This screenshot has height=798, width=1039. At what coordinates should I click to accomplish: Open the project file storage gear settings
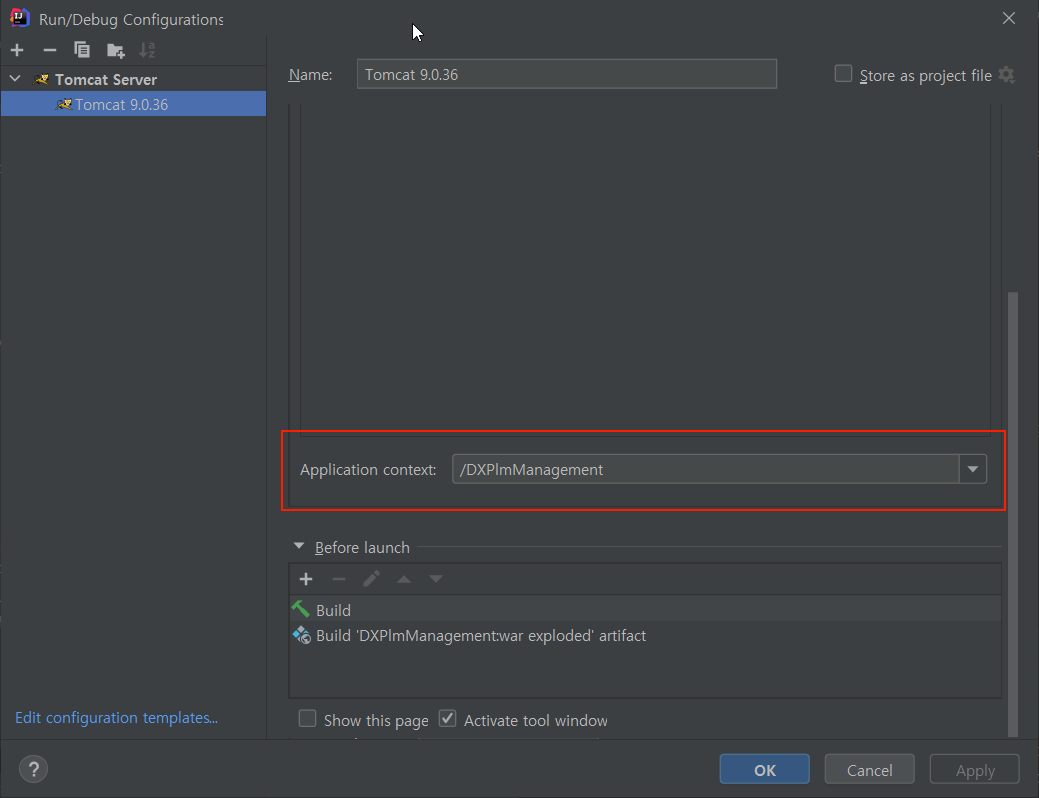(1007, 75)
